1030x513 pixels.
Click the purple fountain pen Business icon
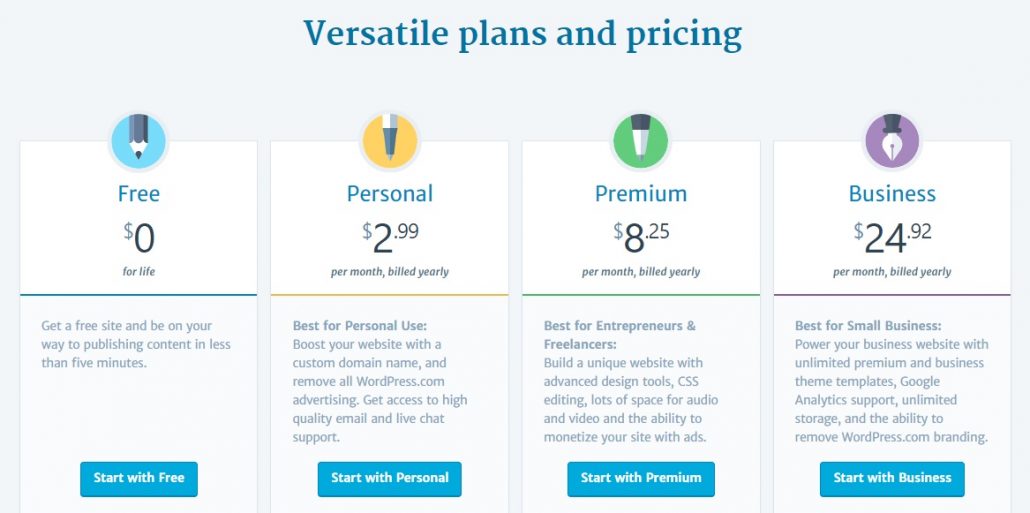(892, 141)
